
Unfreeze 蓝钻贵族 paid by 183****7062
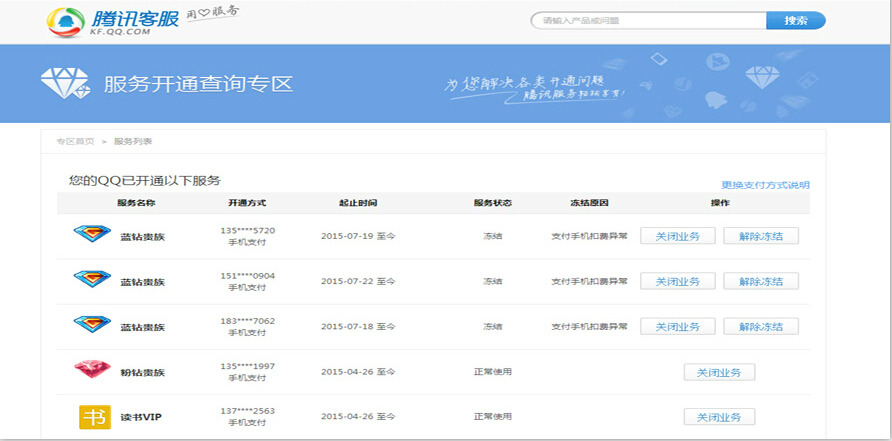[x=761, y=327]
